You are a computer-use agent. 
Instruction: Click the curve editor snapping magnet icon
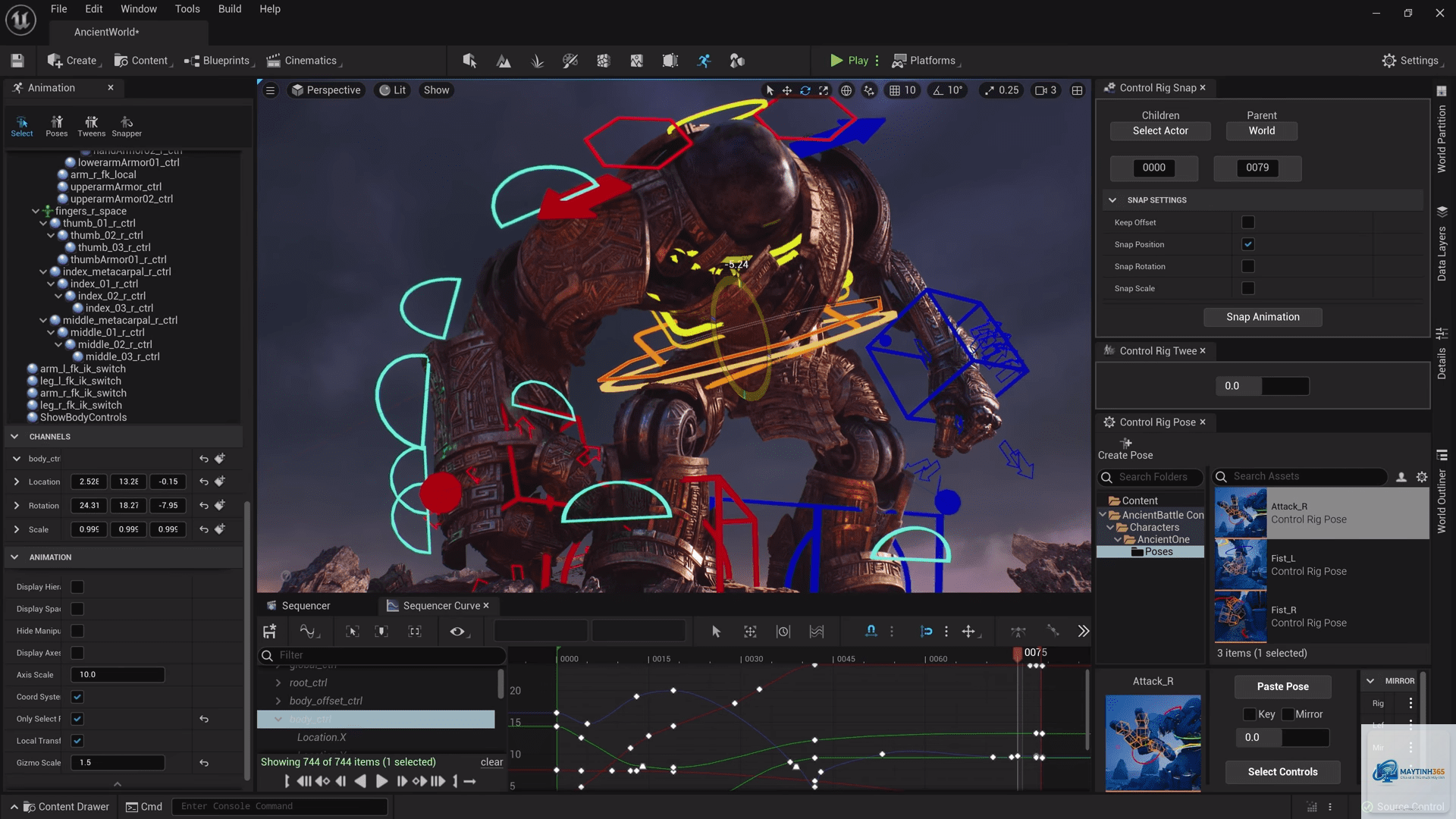click(x=871, y=631)
